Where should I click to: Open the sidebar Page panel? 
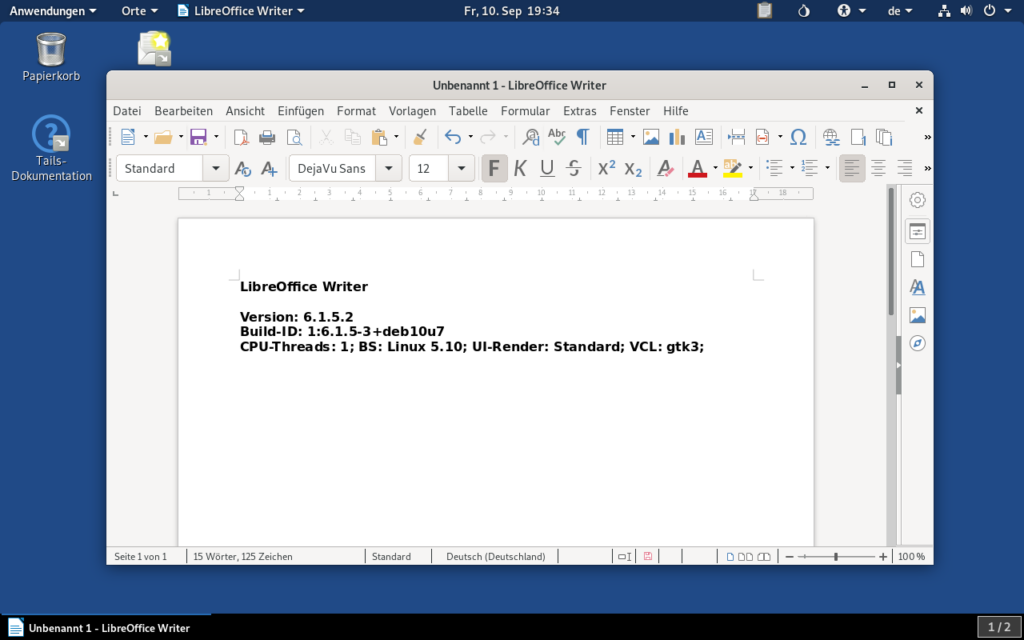coord(918,259)
